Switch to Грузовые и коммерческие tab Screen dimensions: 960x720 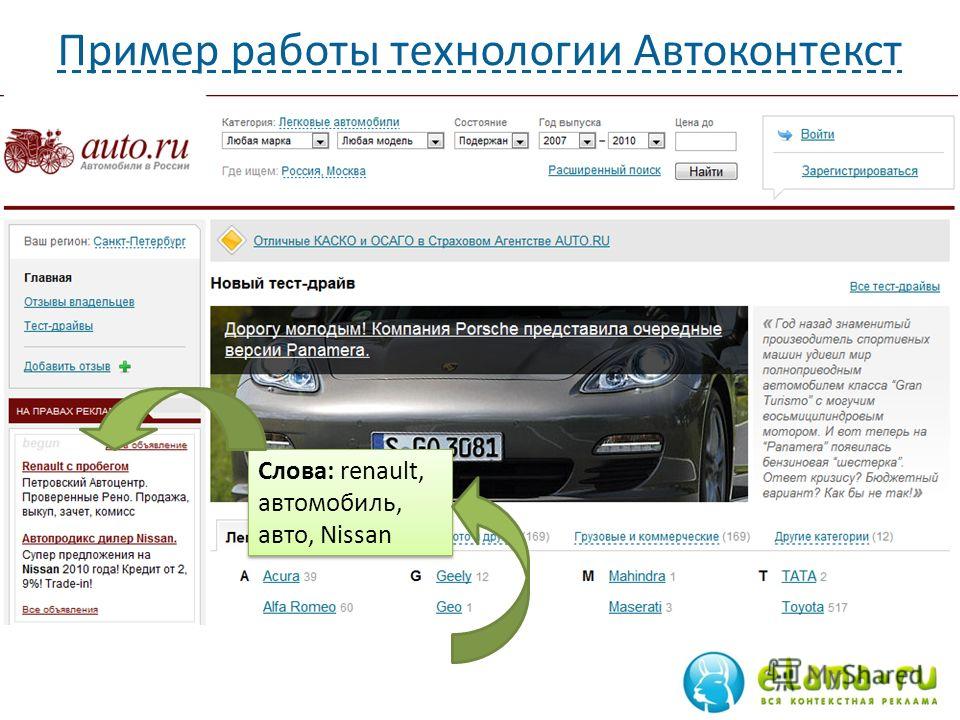(647, 536)
